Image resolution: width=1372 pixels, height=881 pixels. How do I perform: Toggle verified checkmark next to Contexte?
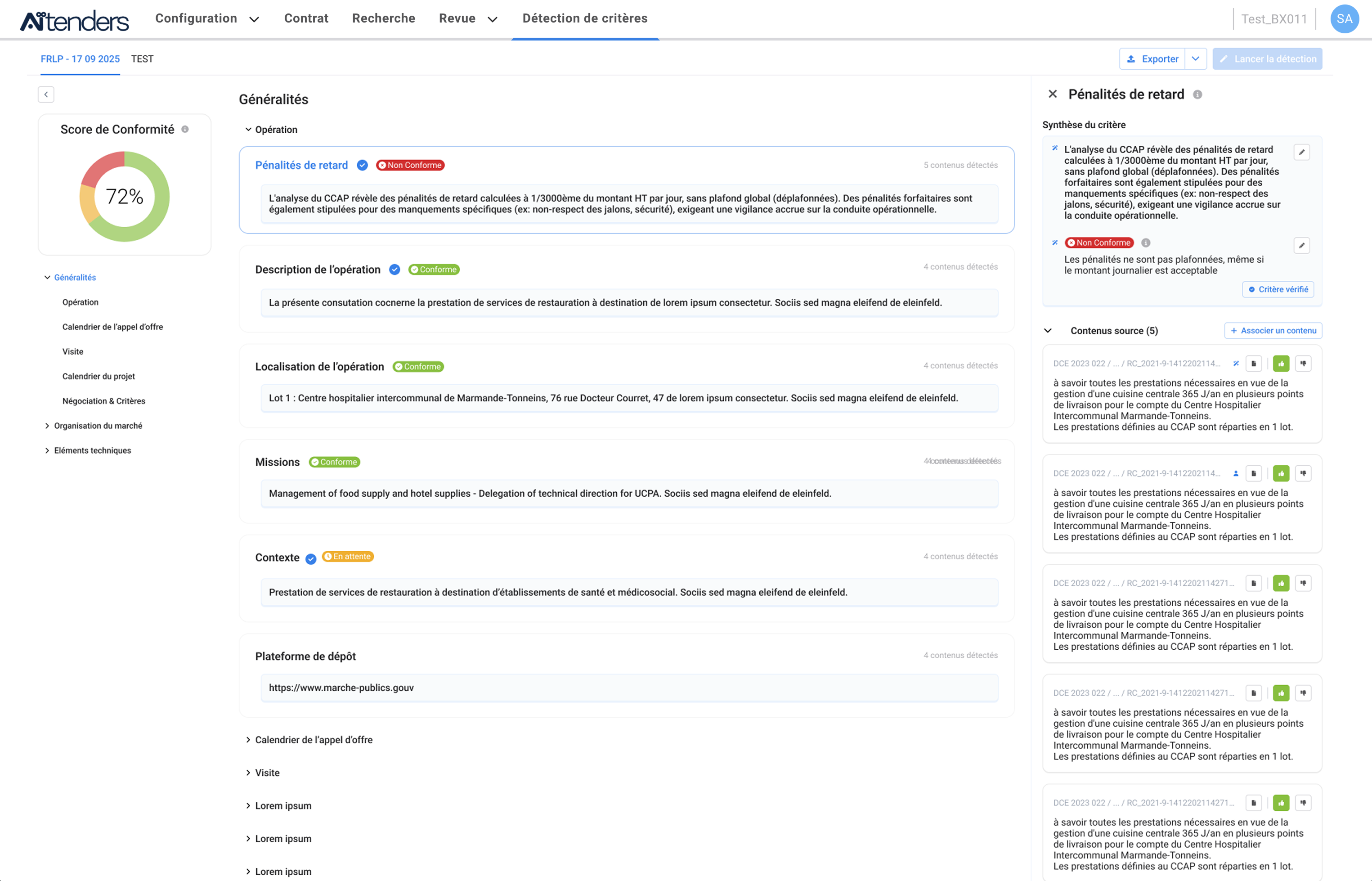pos(310,559)
